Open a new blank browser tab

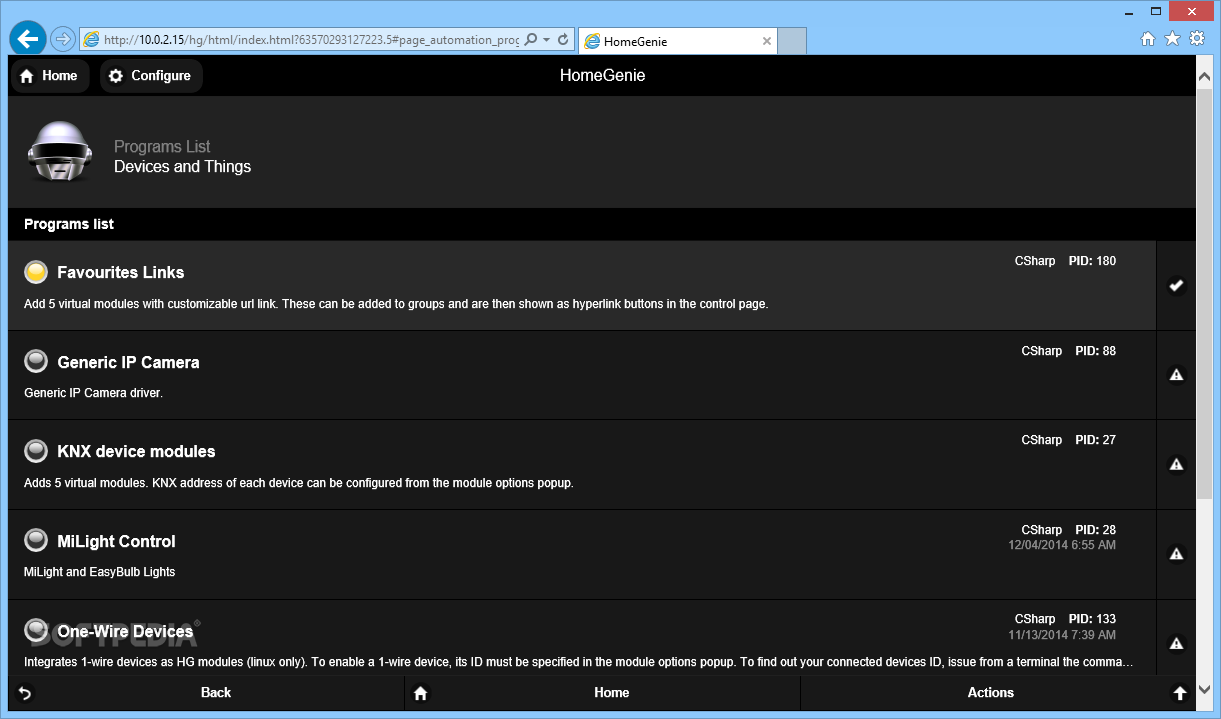[x=792, y=41]
